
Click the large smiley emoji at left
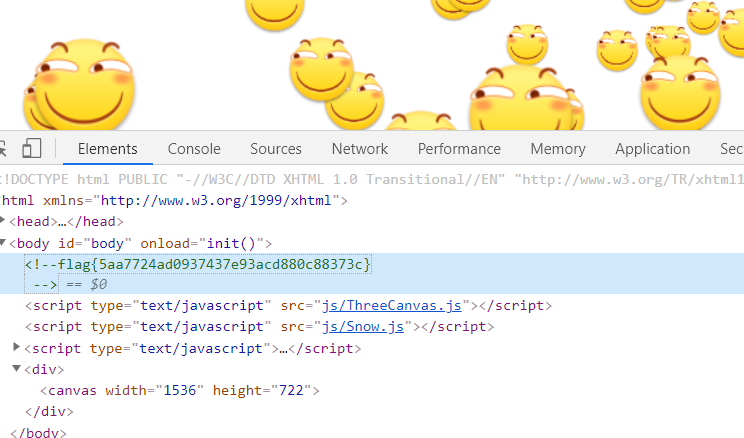pyautogui.click(x=84, y=85)
